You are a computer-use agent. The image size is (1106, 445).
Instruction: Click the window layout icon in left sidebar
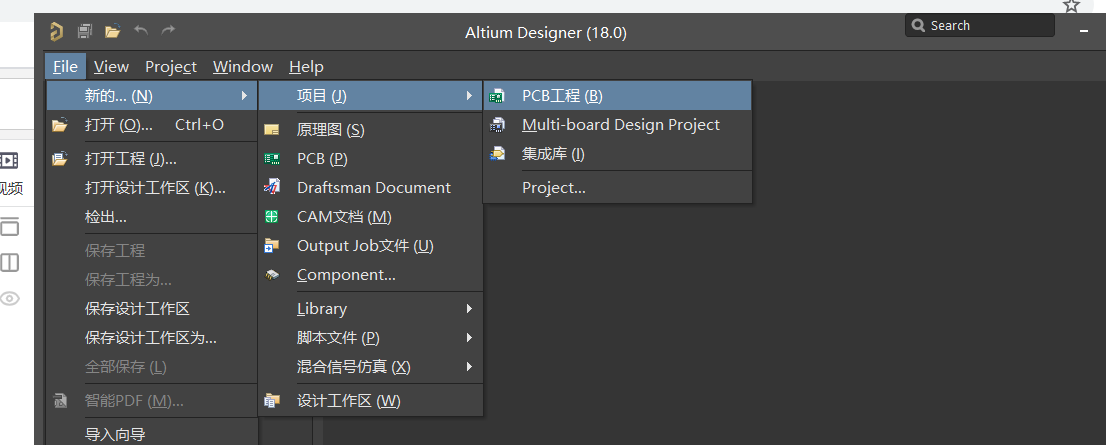(9, 227)
